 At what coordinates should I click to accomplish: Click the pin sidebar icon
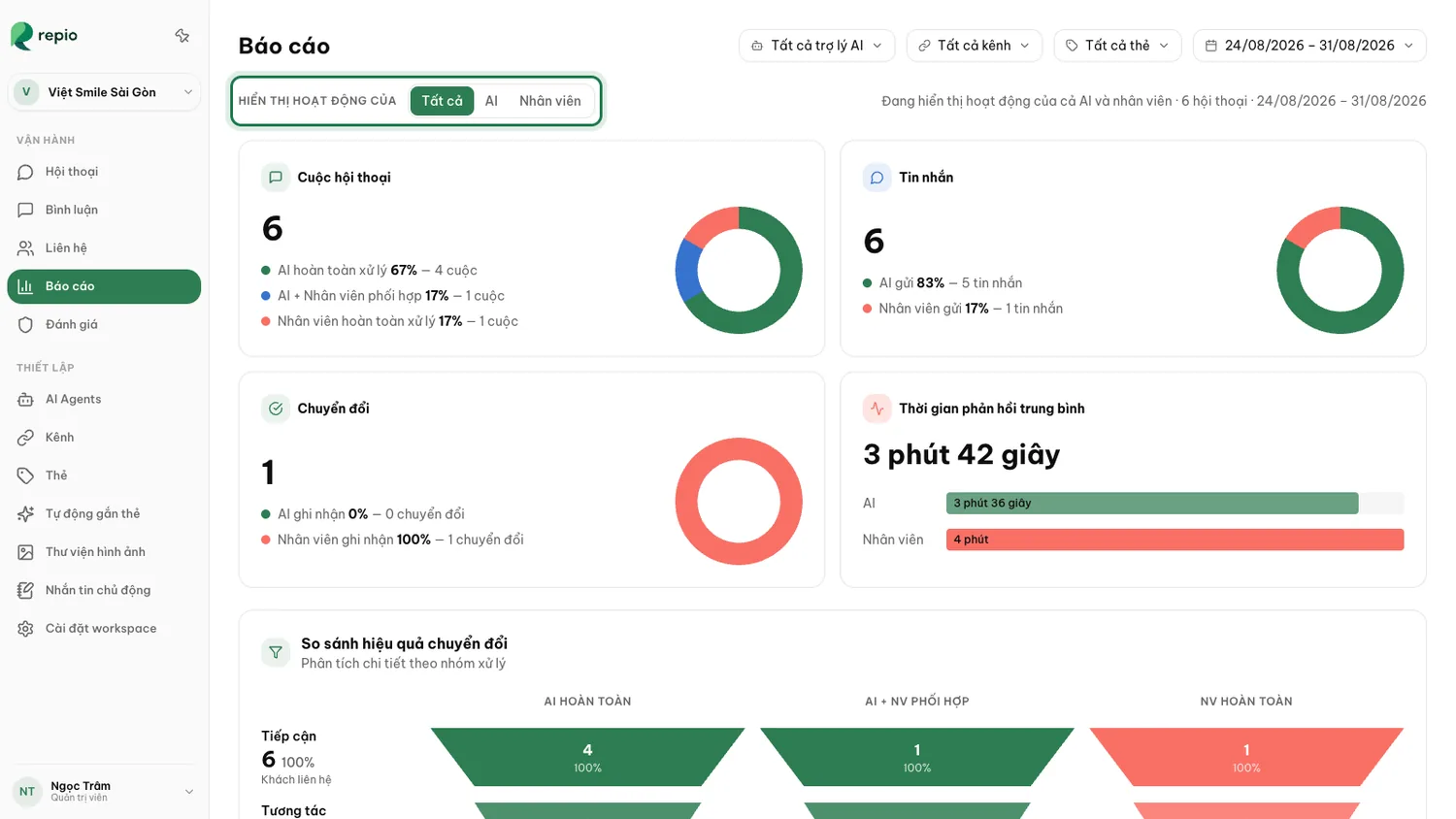click(x=182, y=36)
